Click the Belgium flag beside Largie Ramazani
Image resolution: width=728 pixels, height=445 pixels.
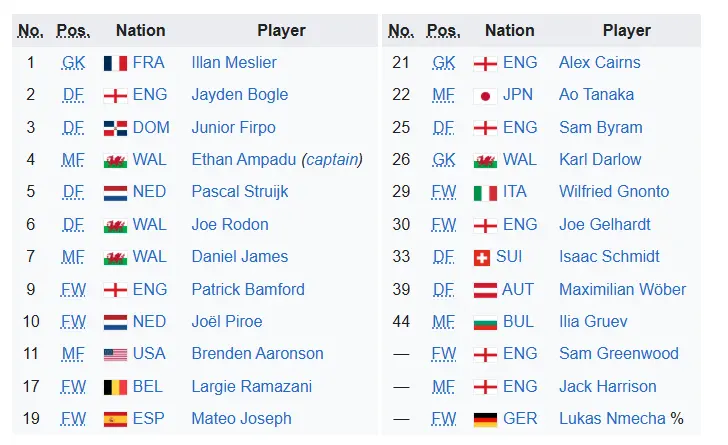115,387
